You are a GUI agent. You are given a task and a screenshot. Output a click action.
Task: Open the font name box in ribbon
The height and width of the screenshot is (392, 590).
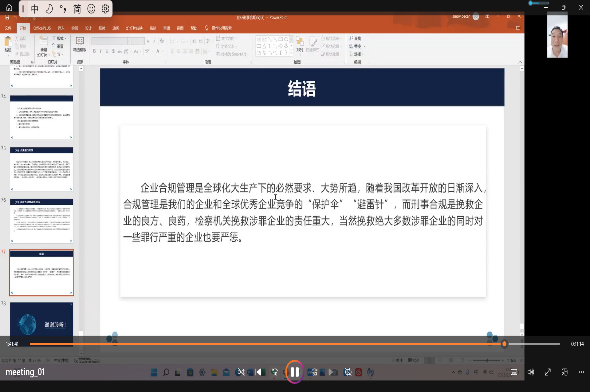pyautogui.click(x=109, y=41)
